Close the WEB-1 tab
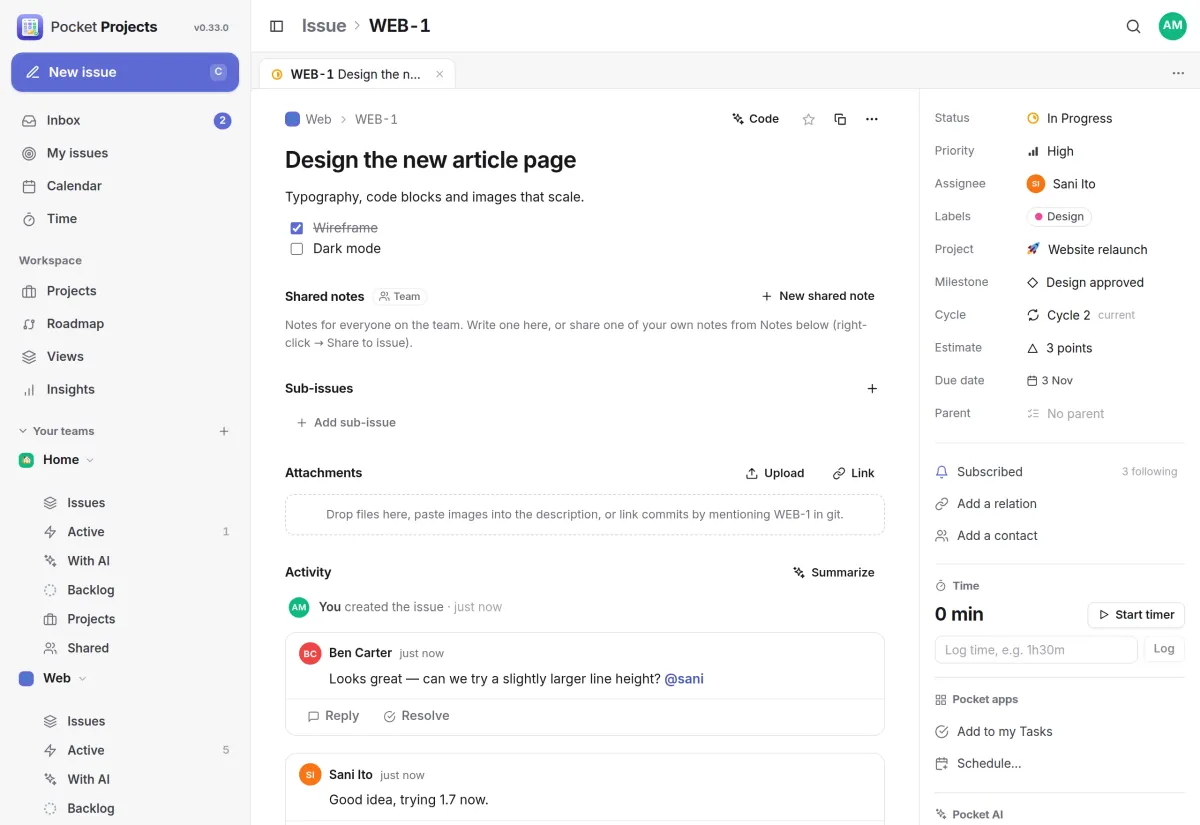The height and width of the screenshot is (825, 1200). [x=439, y=74]
